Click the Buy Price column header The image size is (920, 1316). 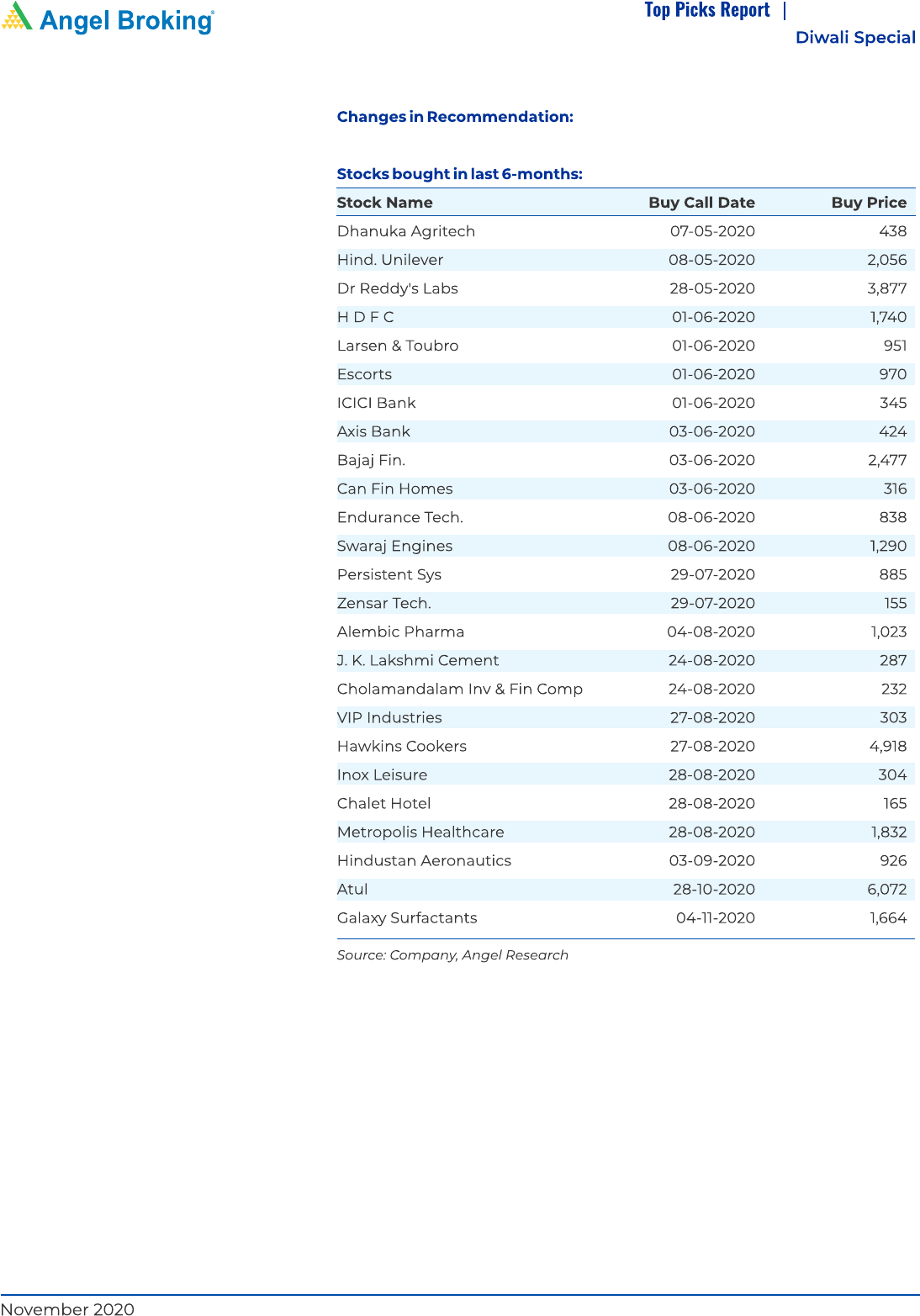[x=868, y=203]
